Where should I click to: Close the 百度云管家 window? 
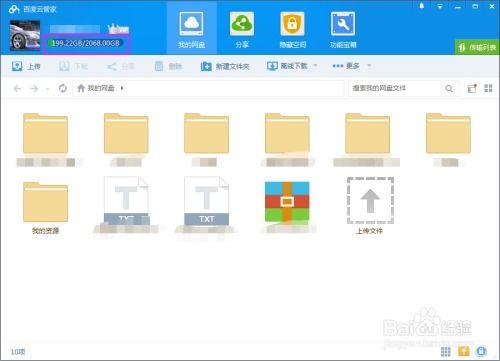point(492,6)
